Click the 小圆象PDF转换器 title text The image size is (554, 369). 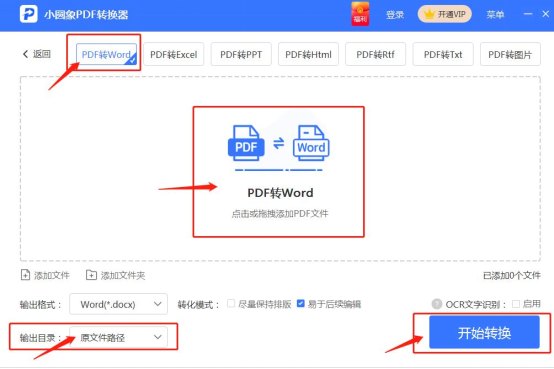(86, 15)
